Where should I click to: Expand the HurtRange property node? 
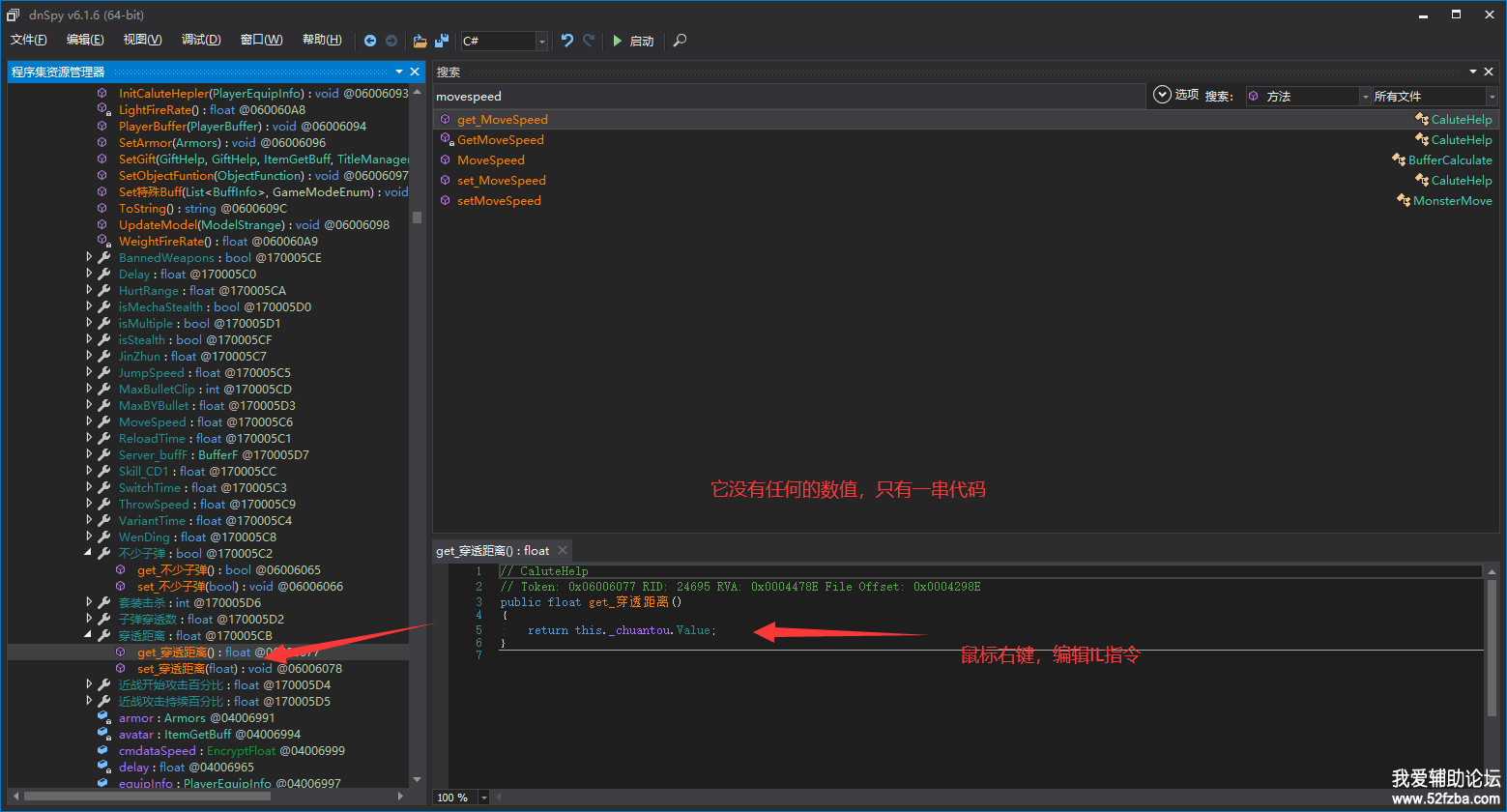point(90,290)
